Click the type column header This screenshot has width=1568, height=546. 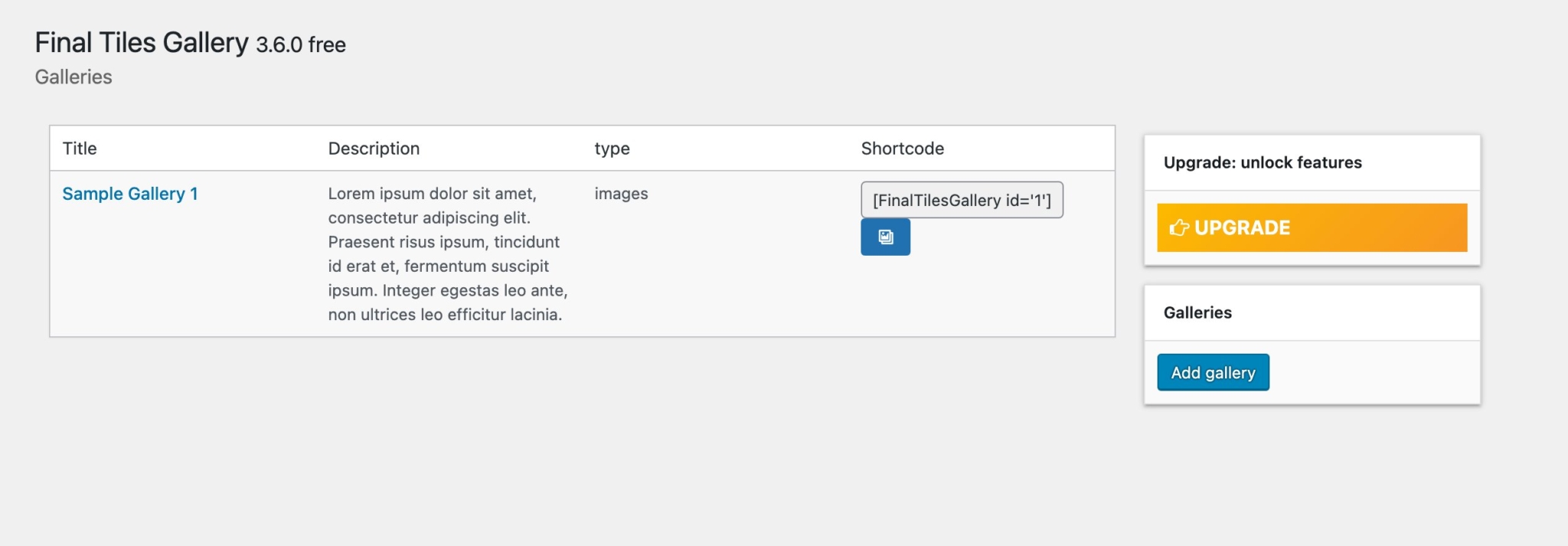point(612,149)
